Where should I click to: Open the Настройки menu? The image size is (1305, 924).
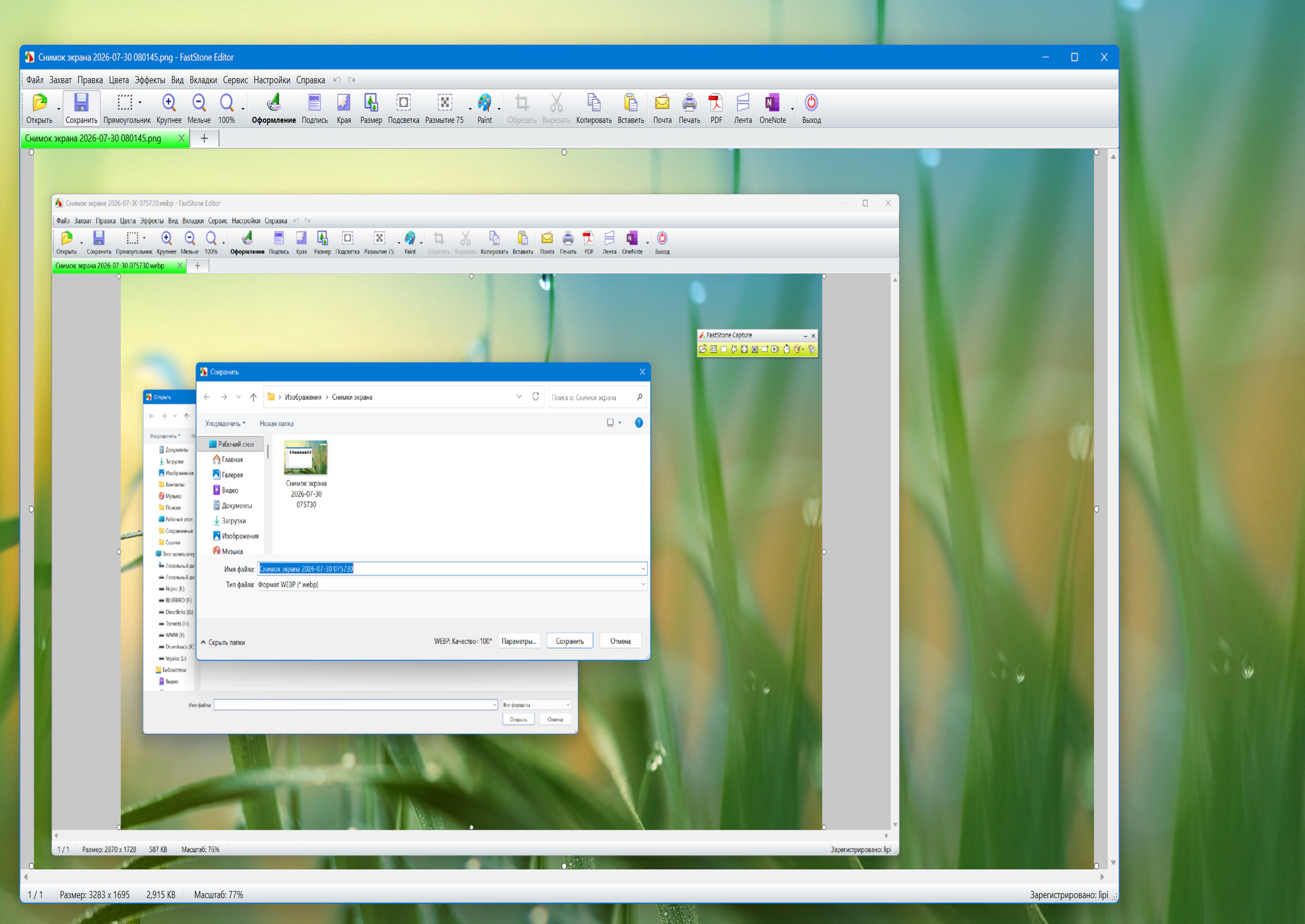272,80
